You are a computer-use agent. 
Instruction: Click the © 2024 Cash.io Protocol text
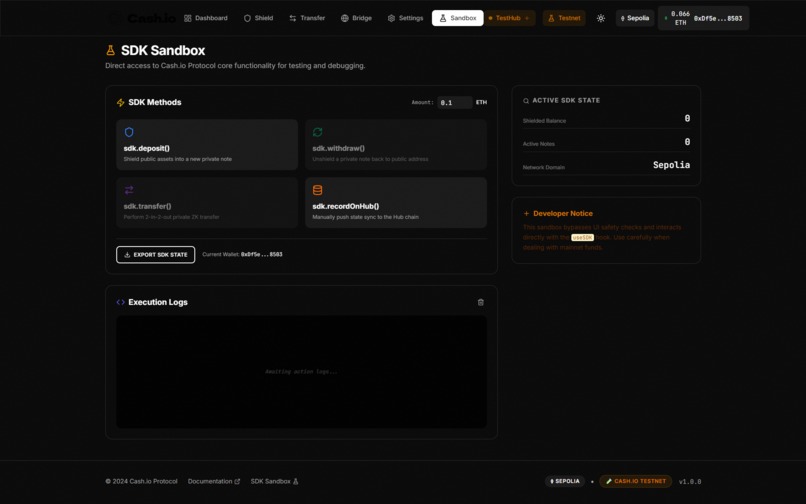pos(141,481)
